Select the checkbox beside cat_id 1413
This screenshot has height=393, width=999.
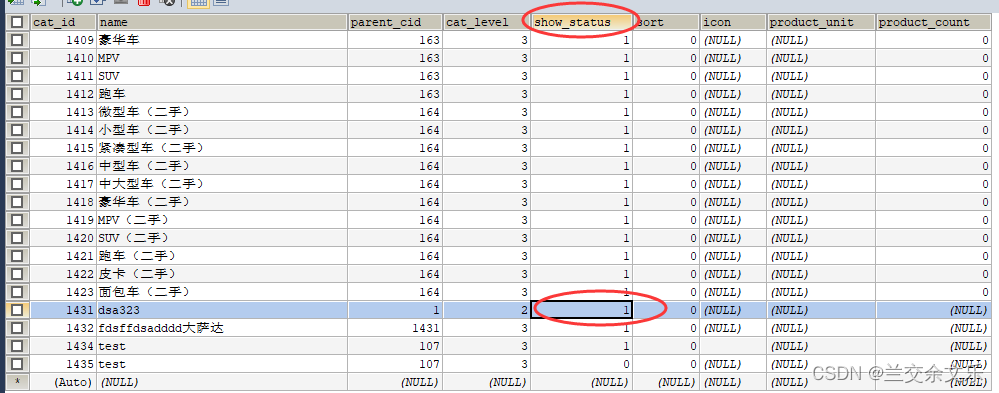pyautogui.click(x=17, y=112)
